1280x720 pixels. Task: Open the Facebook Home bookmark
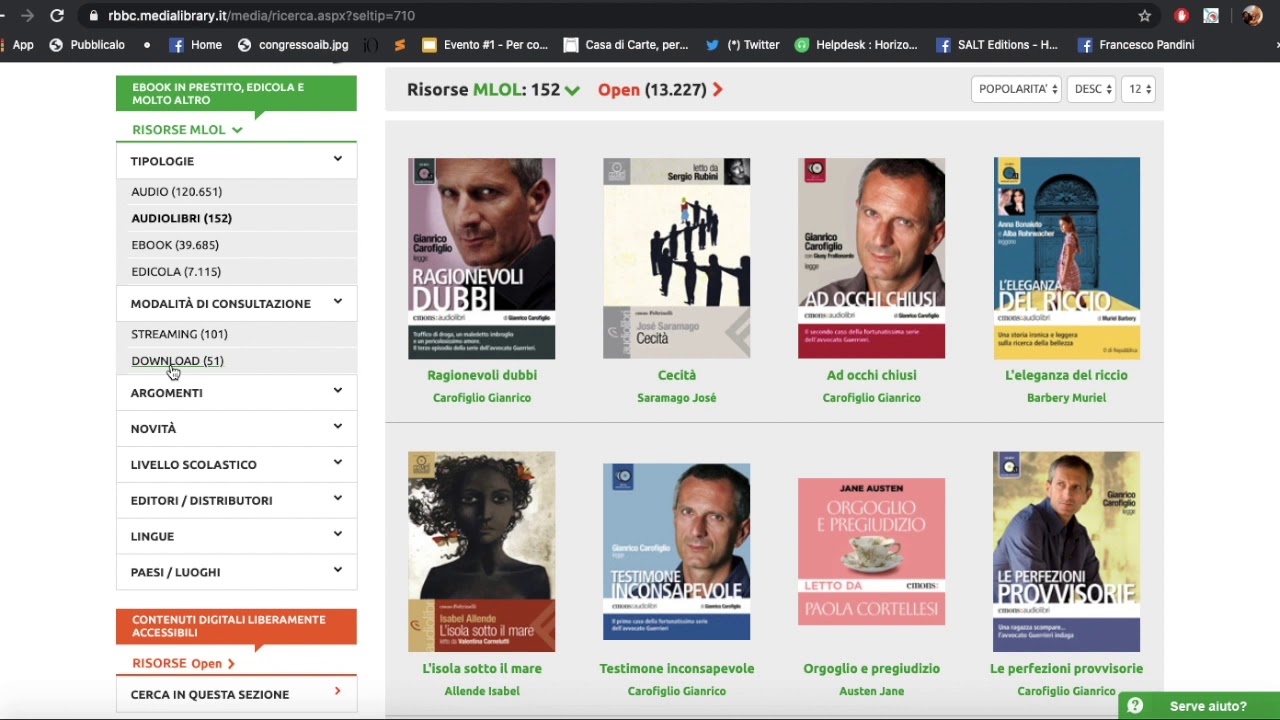[x=196, y=45]
